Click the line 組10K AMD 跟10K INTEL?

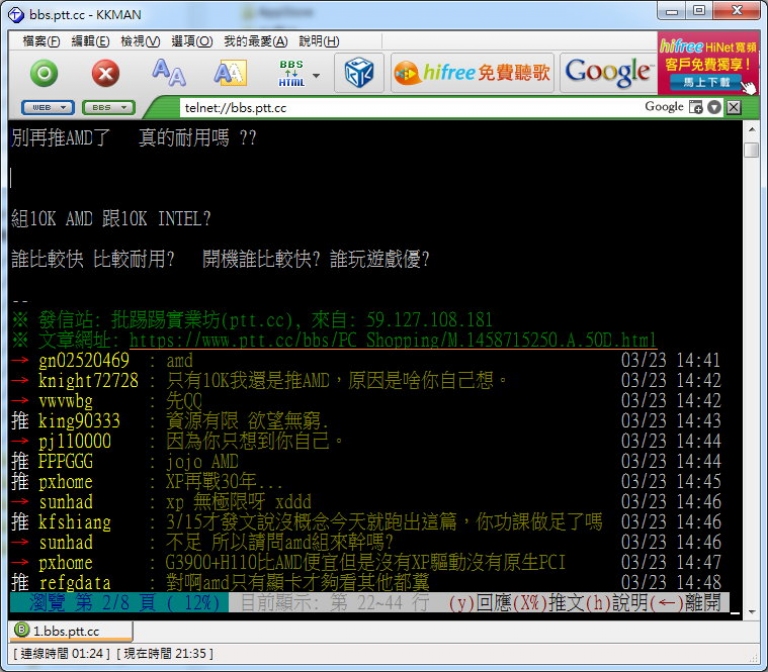(x=111, y=218)
